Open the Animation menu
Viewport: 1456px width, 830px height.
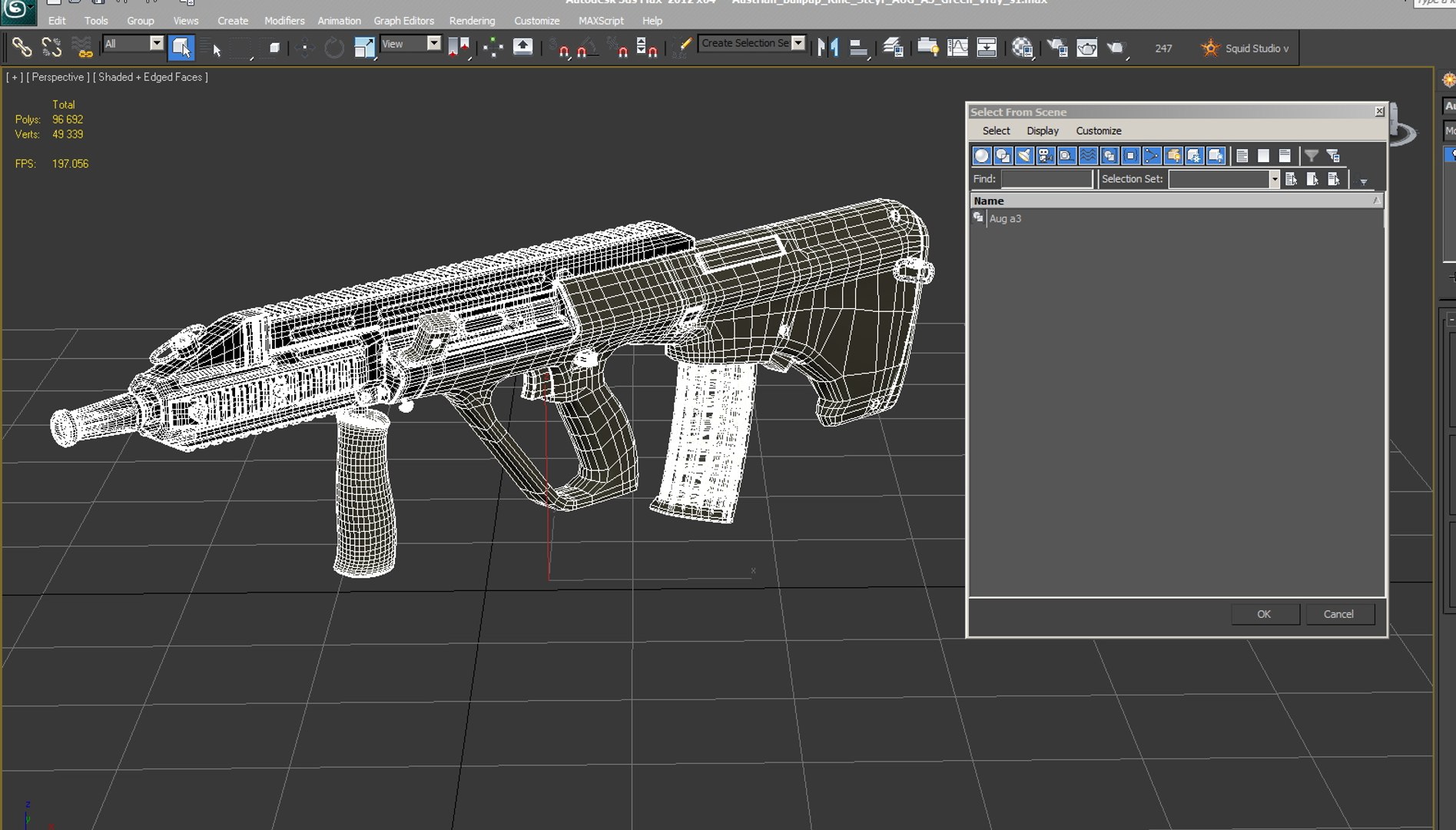(339, 21)
